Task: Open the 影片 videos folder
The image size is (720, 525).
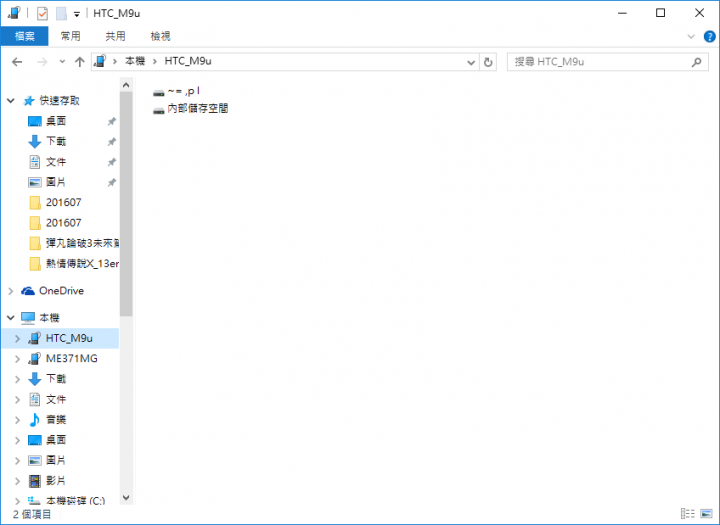Action: tap(56, 480)
